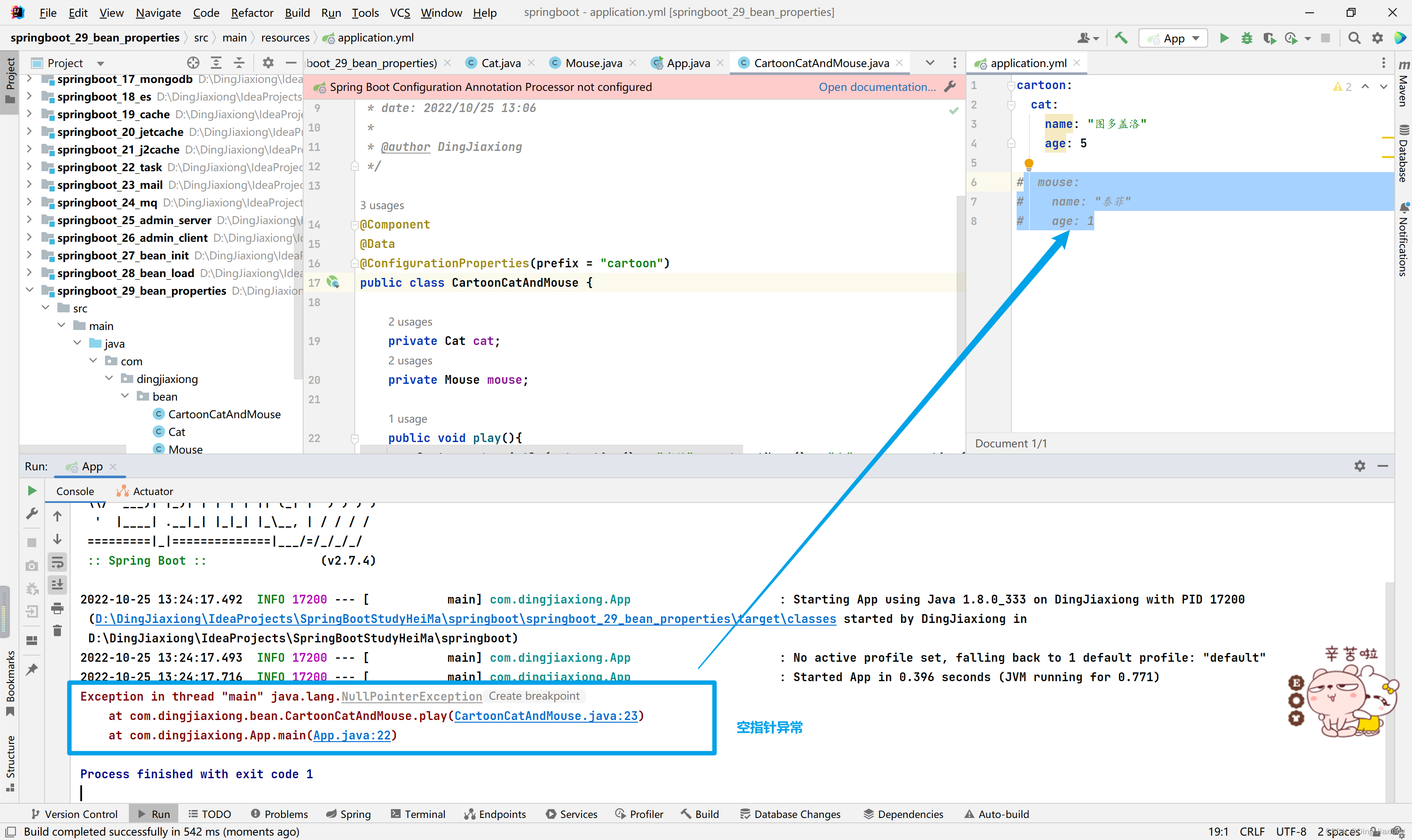Click the Select Opened File target icon
This screenshot has width=1412, height=840.
(193, 63)
